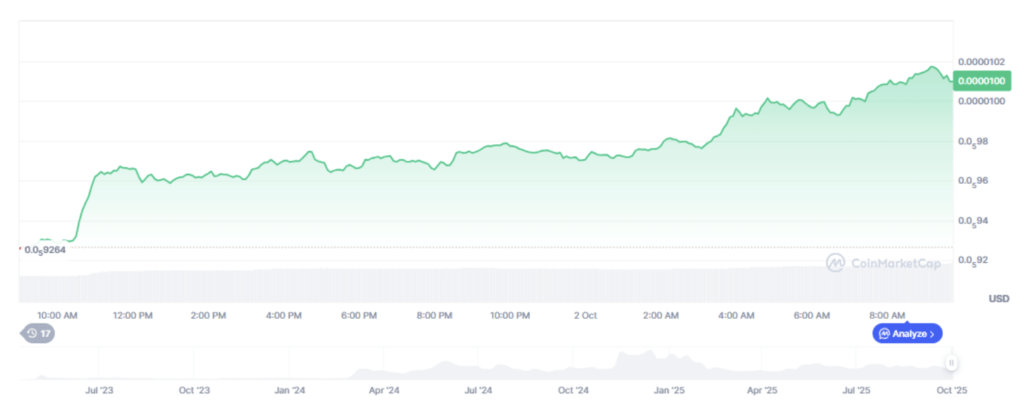Click the 12:00 PM time axis label

pos(133,315)
